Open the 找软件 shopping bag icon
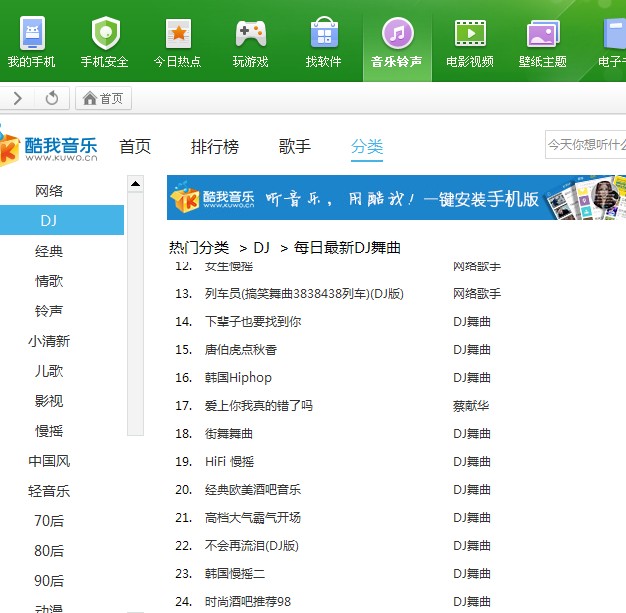 [323, 34]
